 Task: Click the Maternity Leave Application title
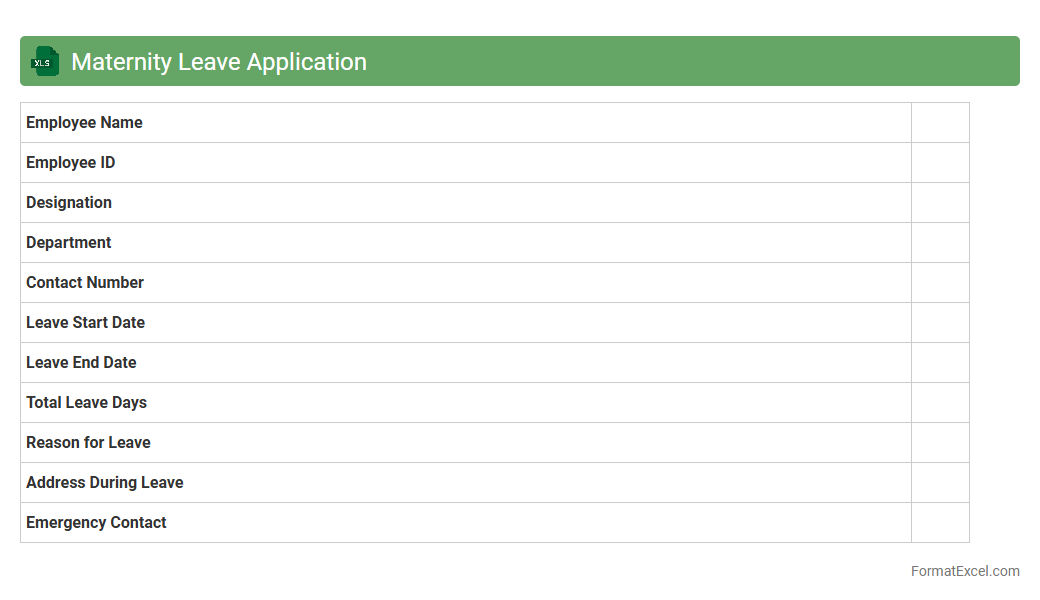tap(218, 62)
